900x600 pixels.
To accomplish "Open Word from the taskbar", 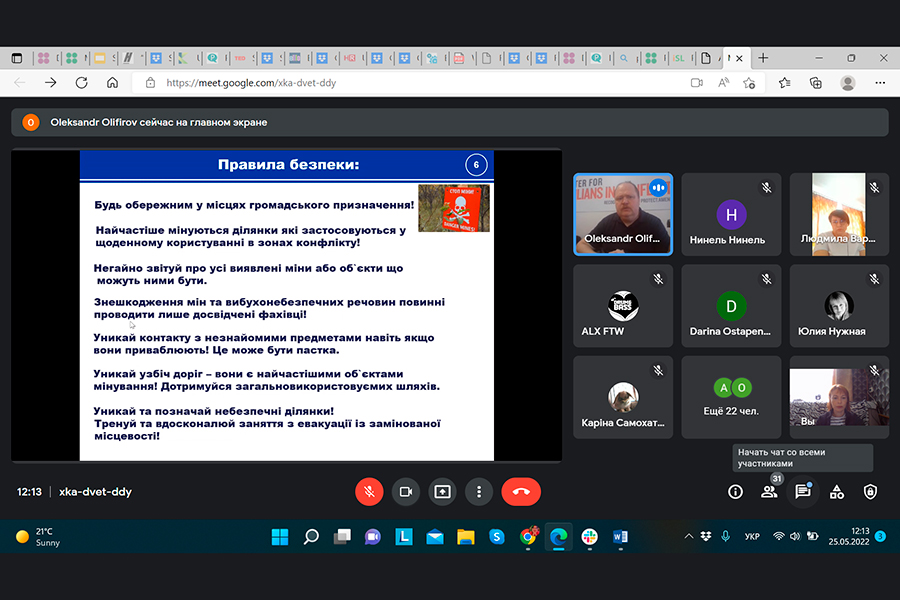I will tap(620, 537).
